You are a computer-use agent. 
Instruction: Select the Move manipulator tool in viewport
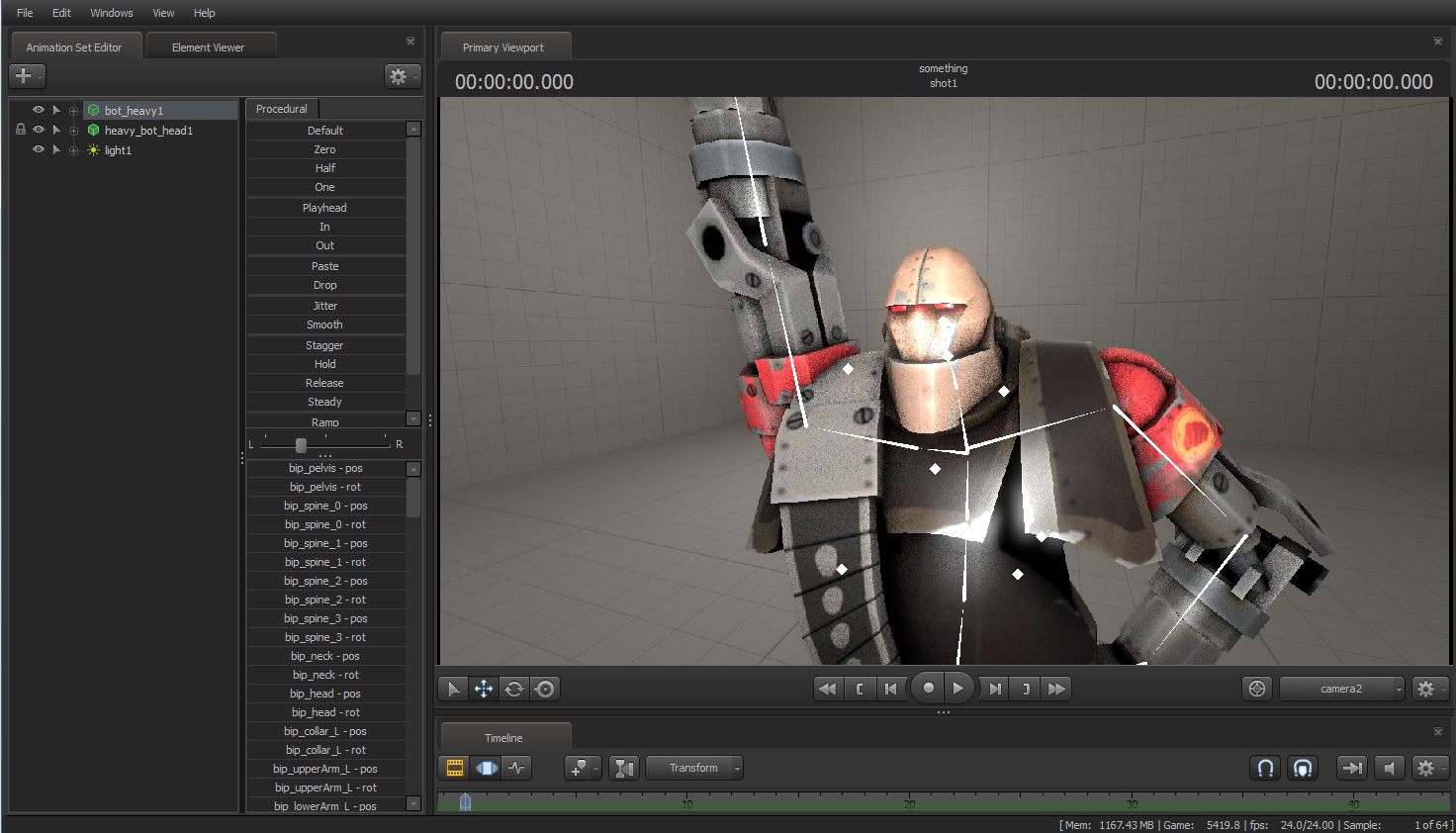pos(484,689)
